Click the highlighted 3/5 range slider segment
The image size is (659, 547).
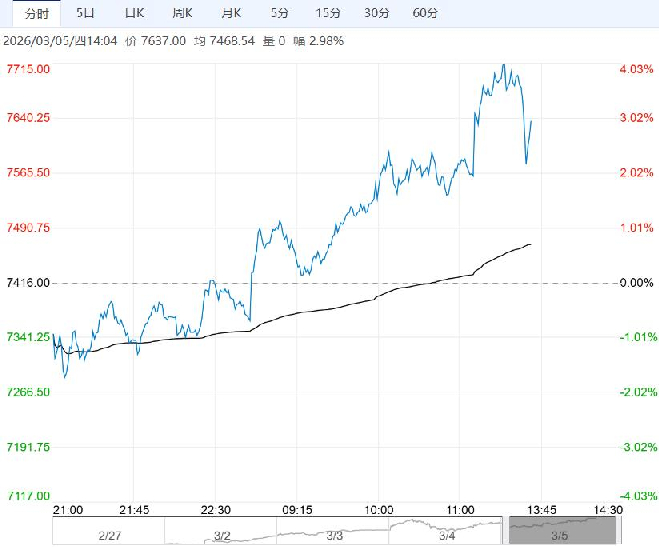coord(563,532)
